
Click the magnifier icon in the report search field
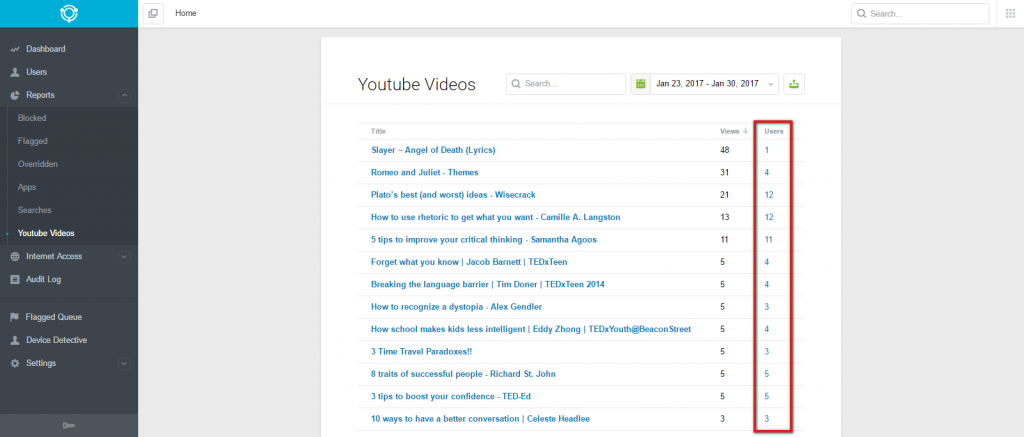pyautogui.click(x=516, y=84)
